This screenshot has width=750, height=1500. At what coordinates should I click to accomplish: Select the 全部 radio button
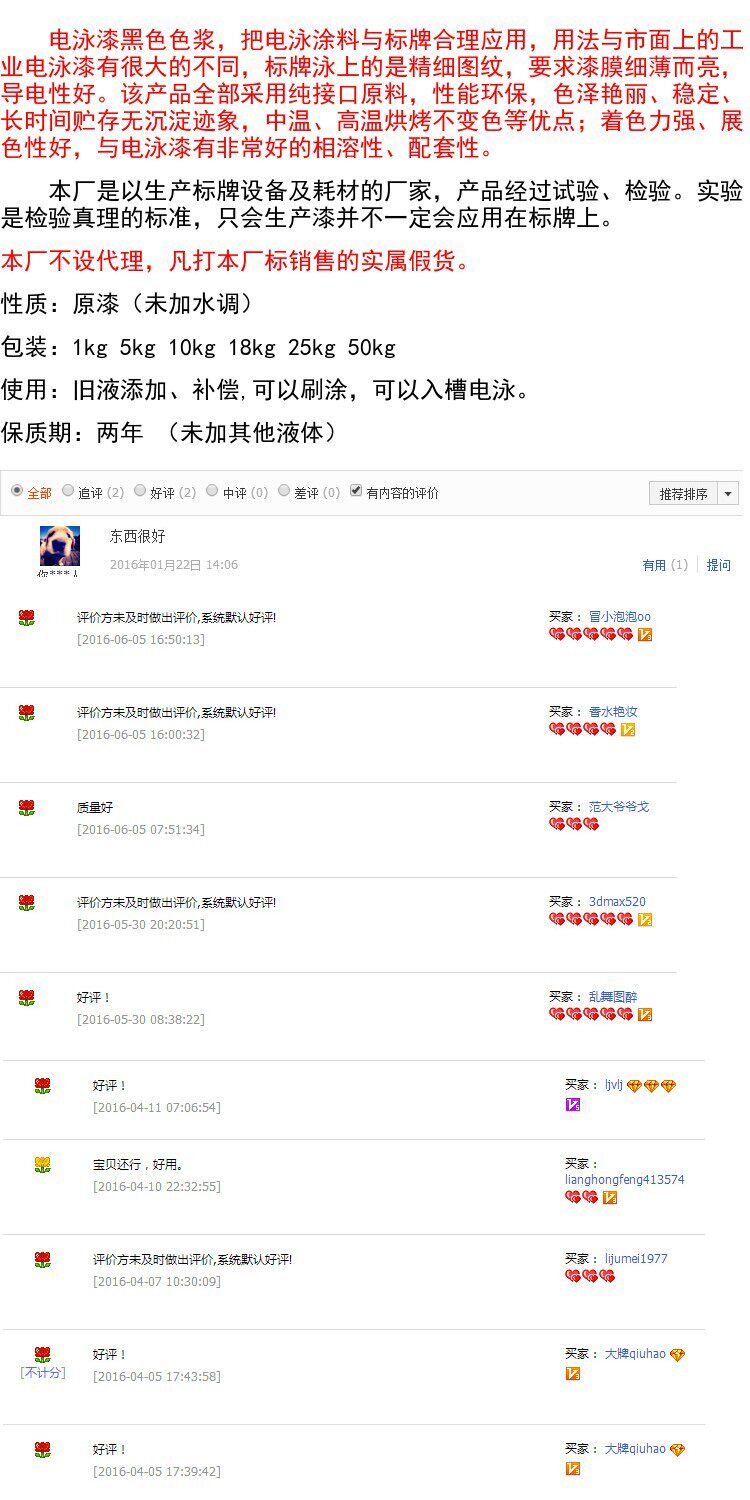[17, 491]
